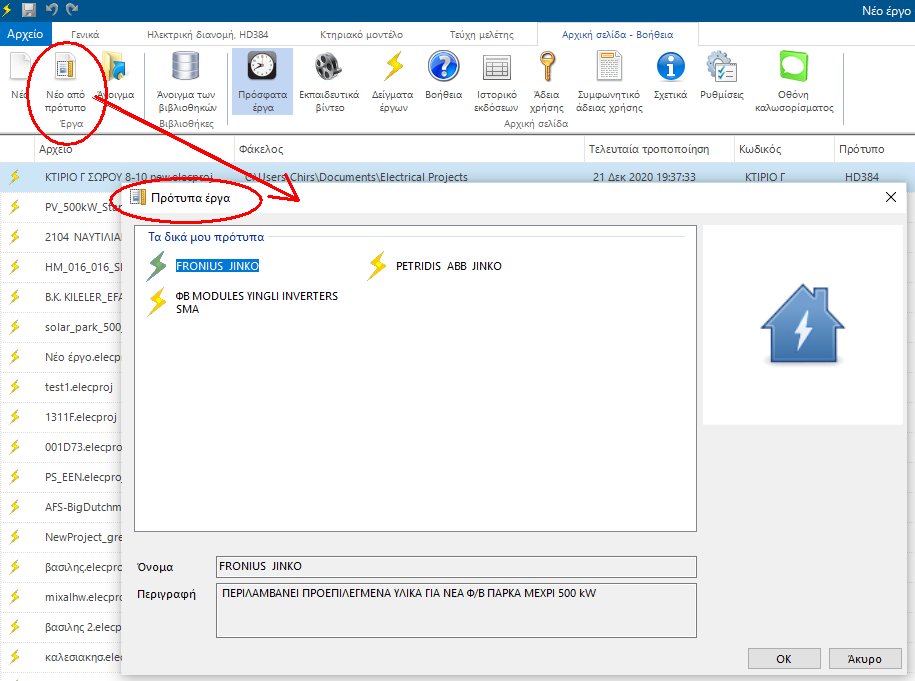Switch to the Τεύχη μελέτης tab

(475, 34)
